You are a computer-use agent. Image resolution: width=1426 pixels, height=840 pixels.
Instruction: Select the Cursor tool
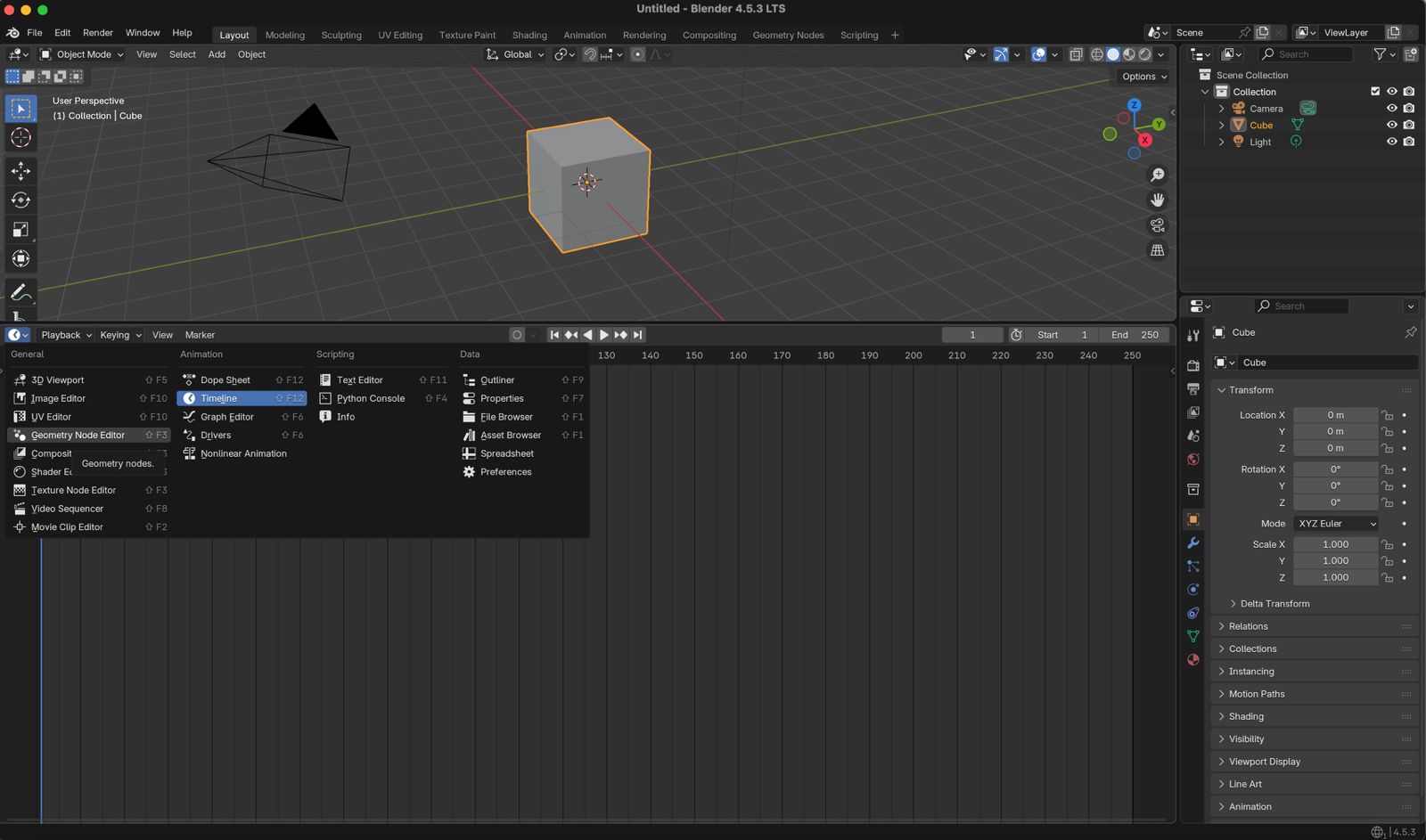[20, 137]
